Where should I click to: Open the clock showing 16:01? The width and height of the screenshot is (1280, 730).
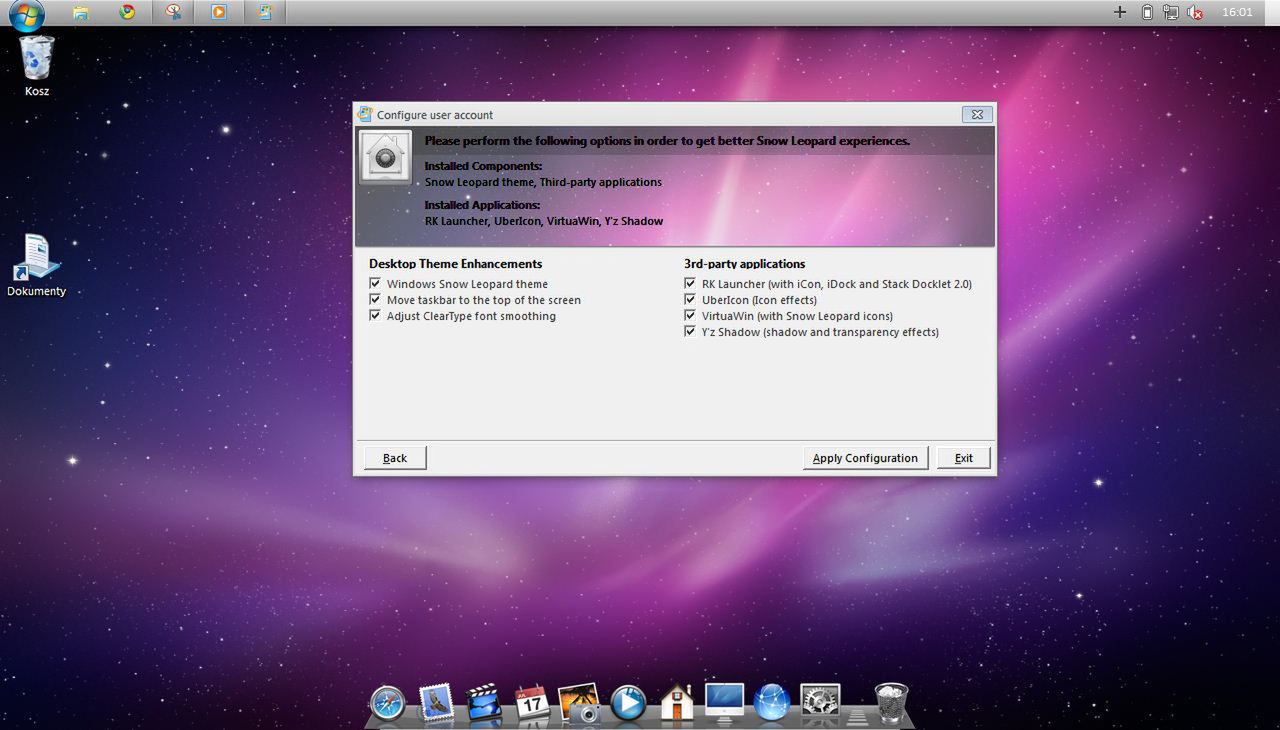tap(1237, 12)
